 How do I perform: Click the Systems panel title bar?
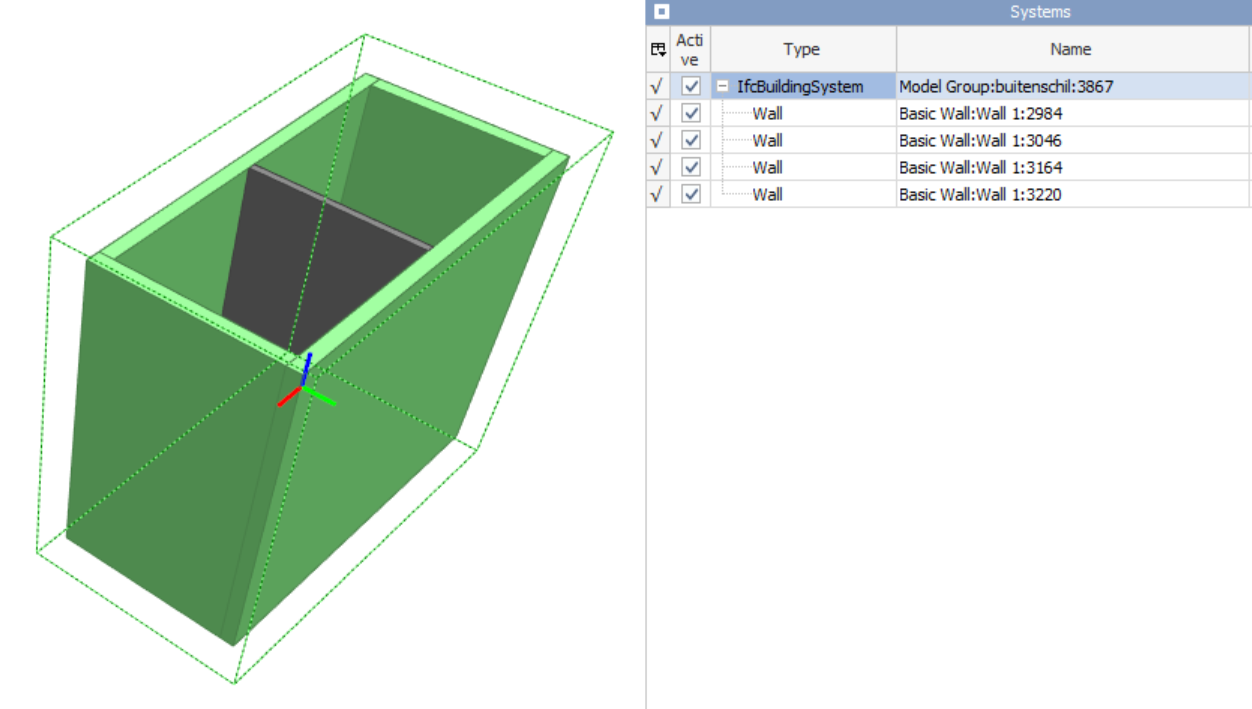click(x=949, y=12)
